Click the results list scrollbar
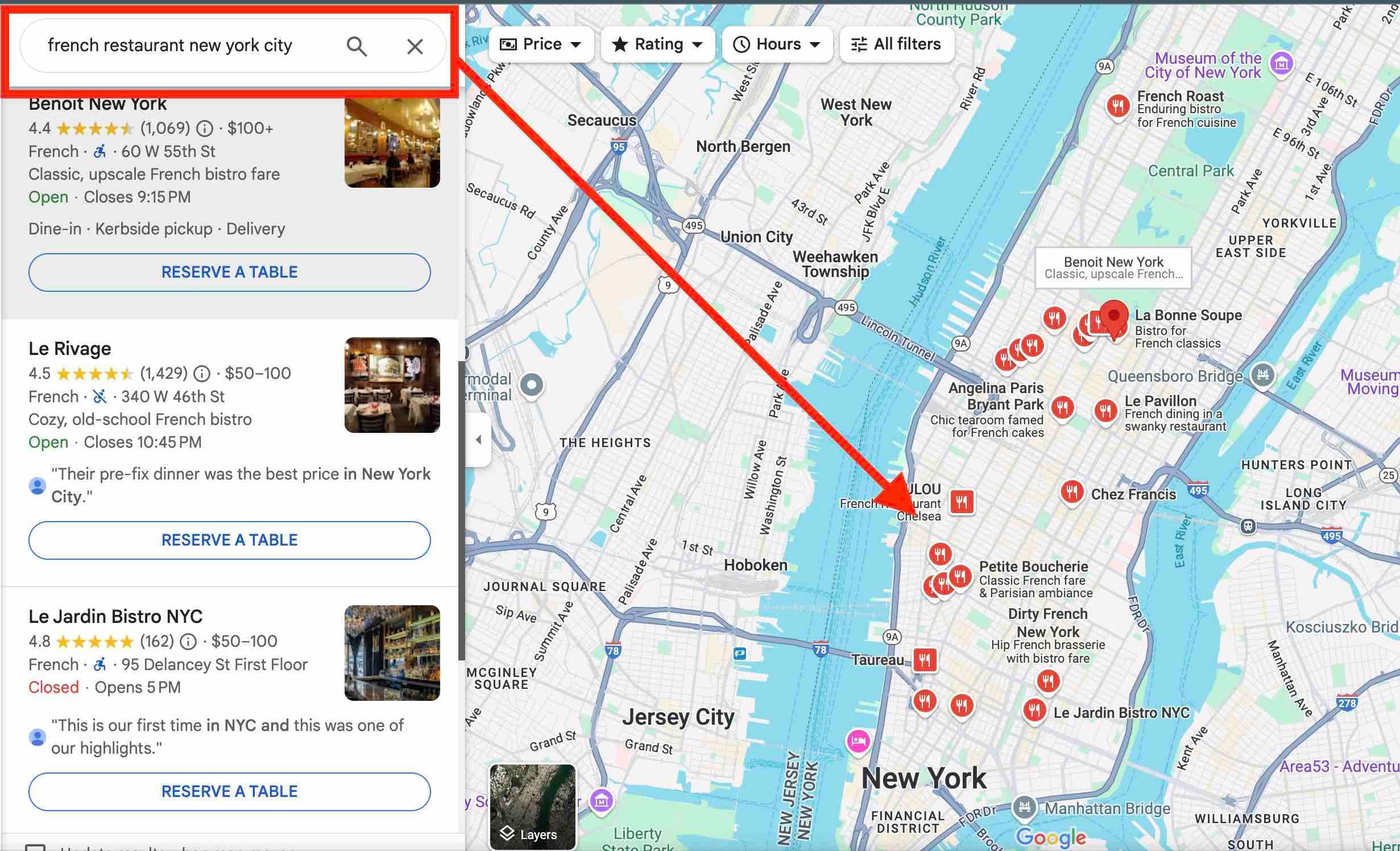This screenshot has width=1400, height=851. pyautogui.click(x=461, y=510)
